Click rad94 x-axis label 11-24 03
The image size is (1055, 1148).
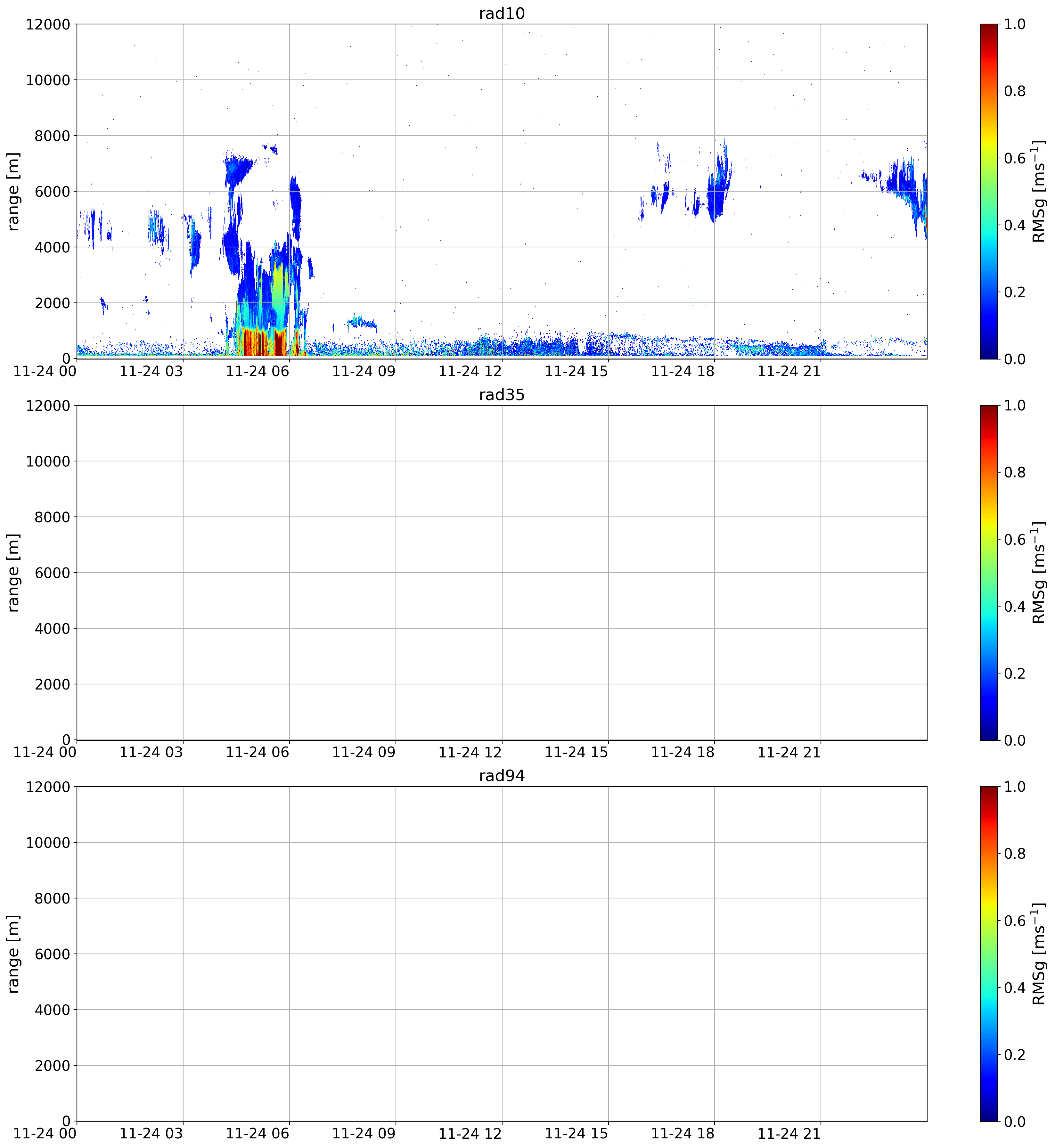151,1134
